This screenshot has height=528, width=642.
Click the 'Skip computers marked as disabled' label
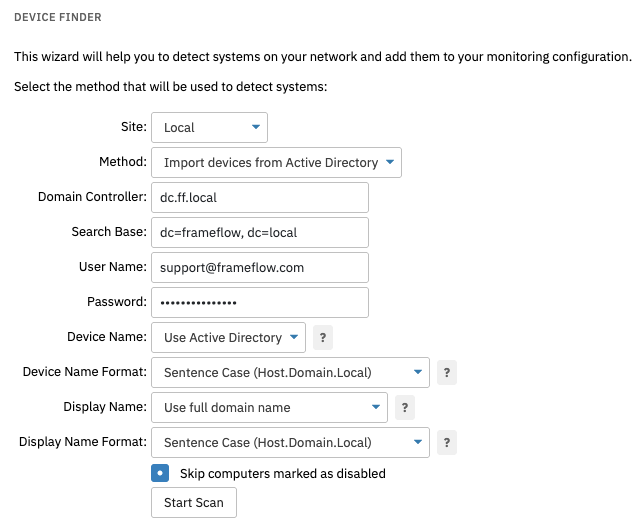click(x=283, y=474)
